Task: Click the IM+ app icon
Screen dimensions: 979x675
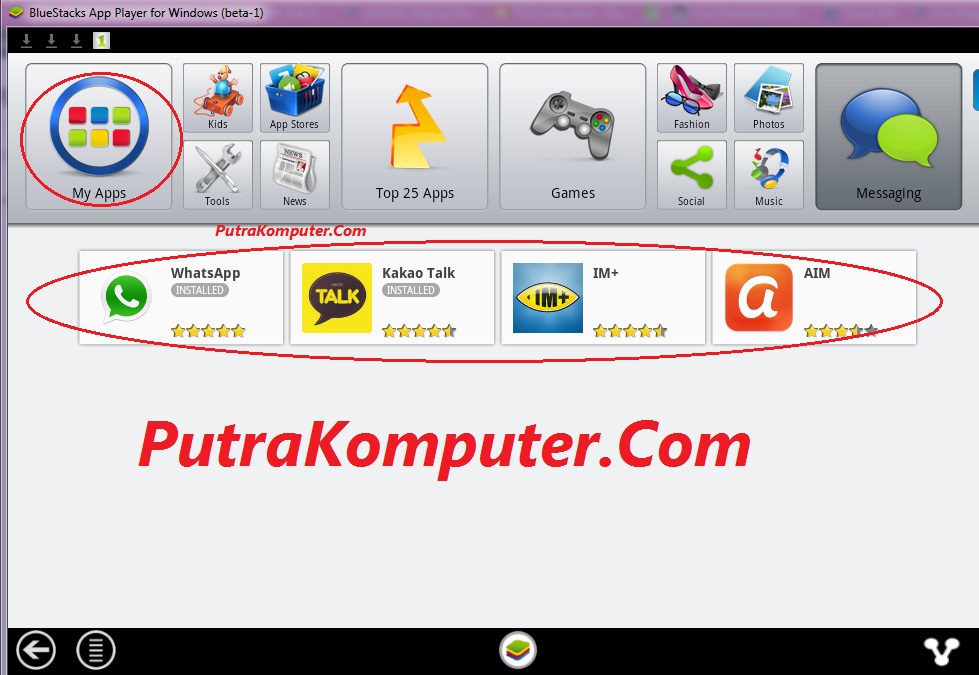Action: 548,298
